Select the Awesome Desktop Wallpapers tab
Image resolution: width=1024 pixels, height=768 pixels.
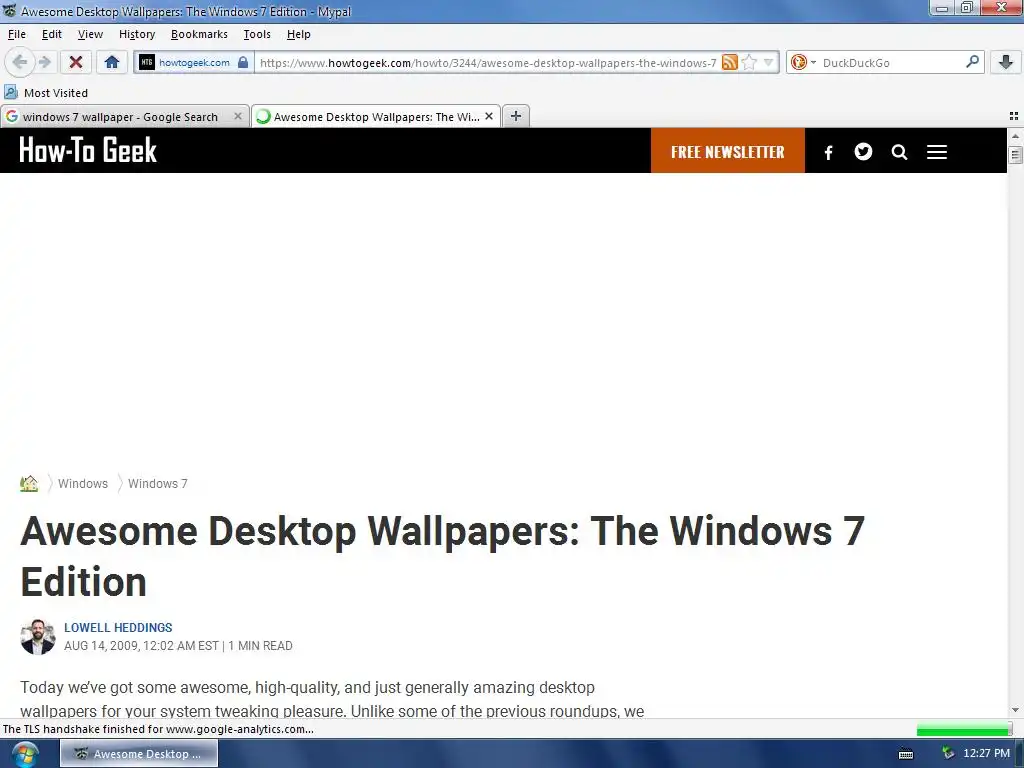376,116
